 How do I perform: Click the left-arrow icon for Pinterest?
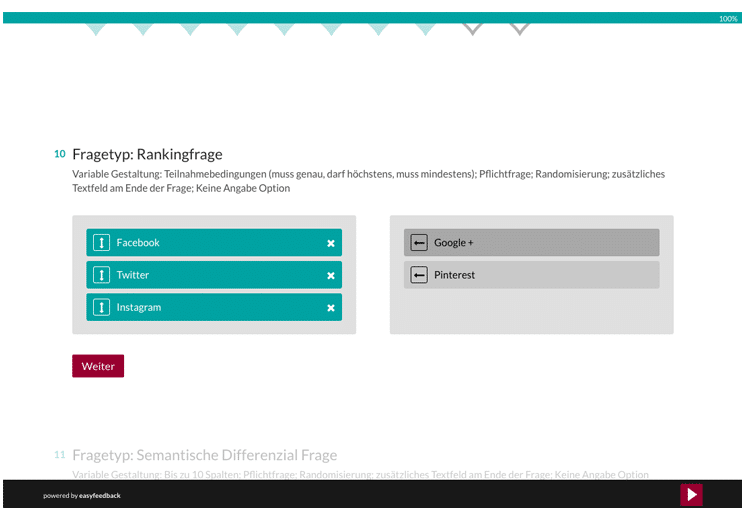pyautogui.click(x=419, y=275)
